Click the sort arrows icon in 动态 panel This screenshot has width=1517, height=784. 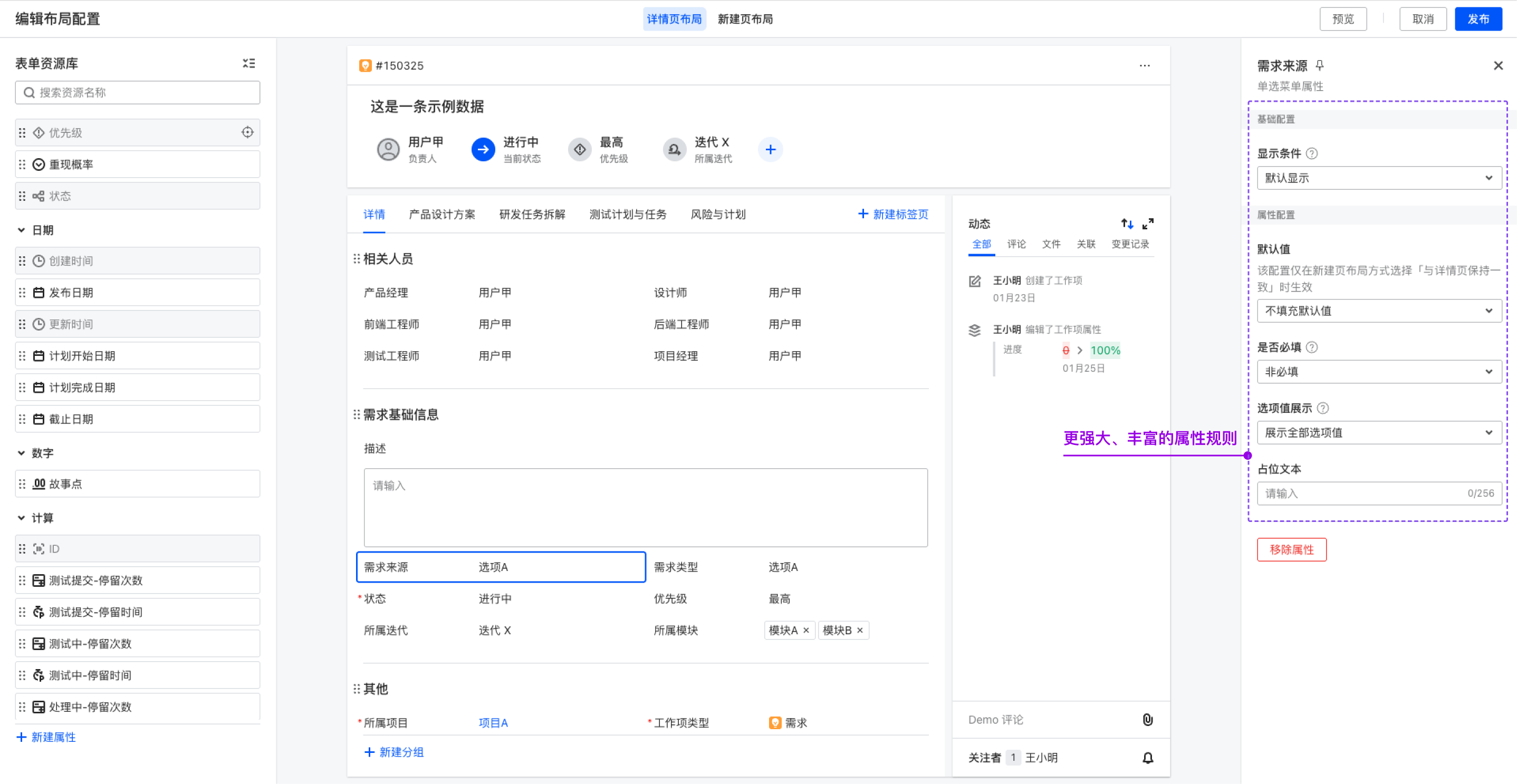pyautogui.click(x=1127, y=224)
